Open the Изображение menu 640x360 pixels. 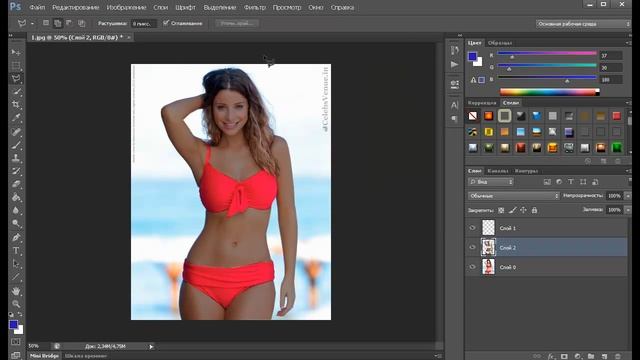tap(126, 7)
